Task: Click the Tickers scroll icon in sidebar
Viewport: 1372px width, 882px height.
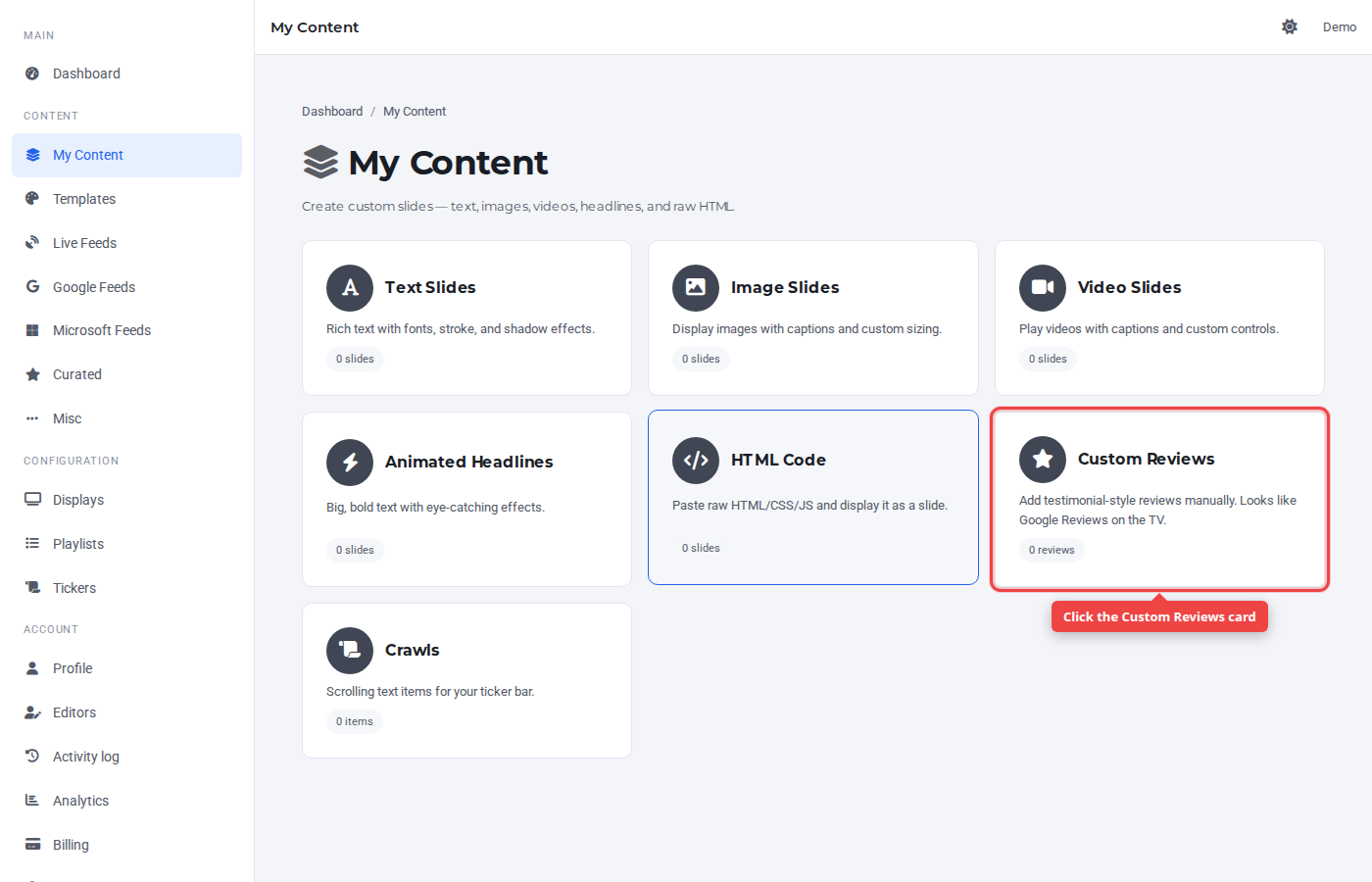Action: pos(32,587)
